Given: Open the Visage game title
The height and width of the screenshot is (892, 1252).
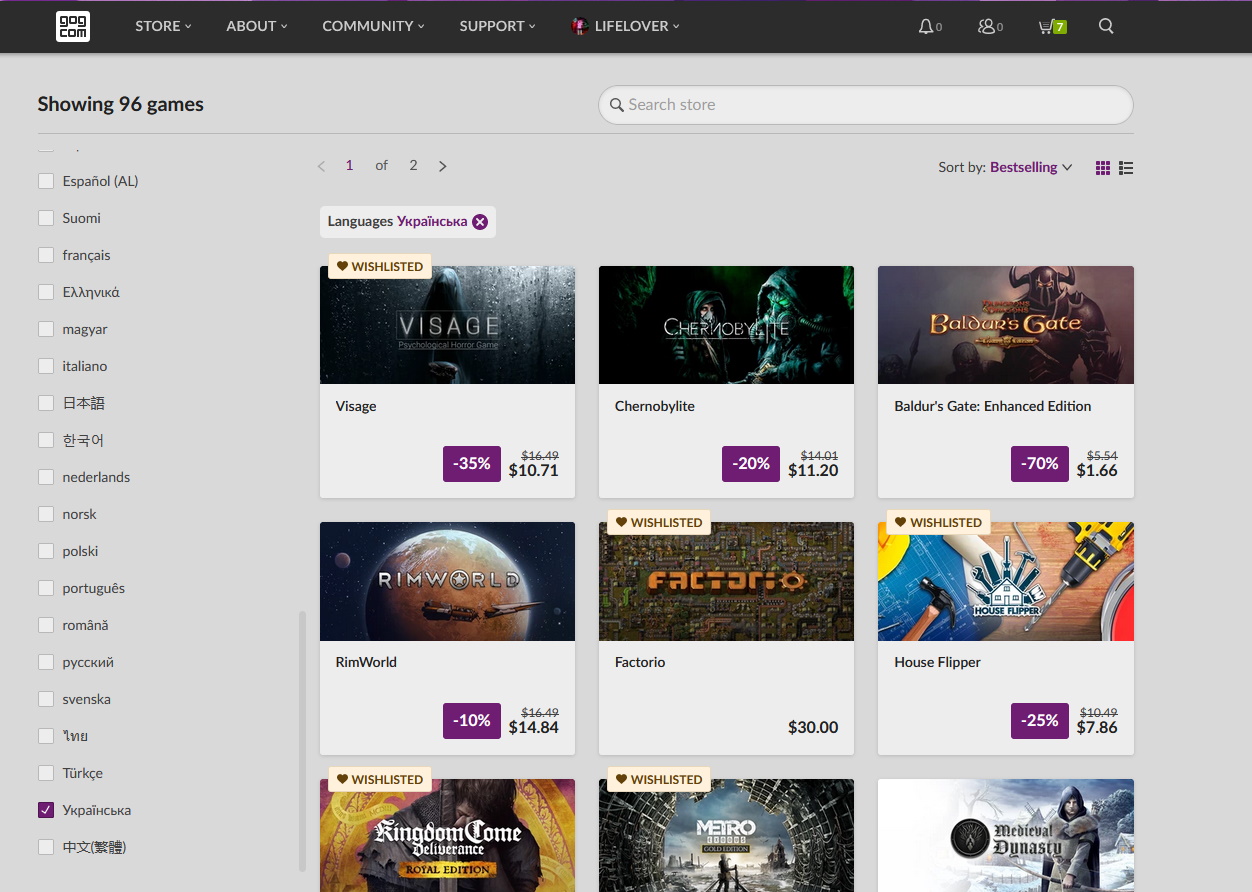Looking at the screenshot, I should (x=356, y=406).
